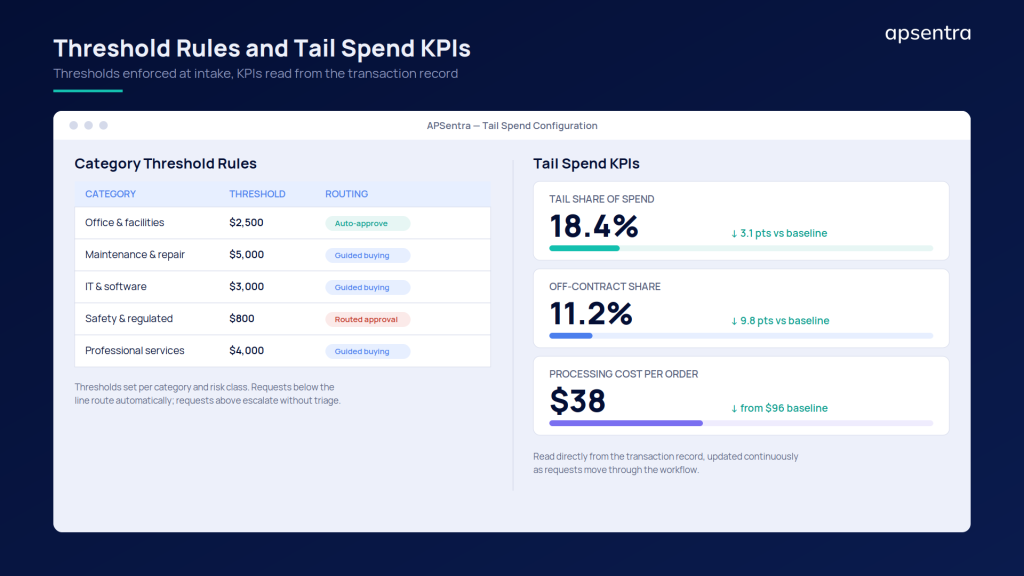
Task: Select the Maintenance & repair category
Action: [x=135, y=255]
